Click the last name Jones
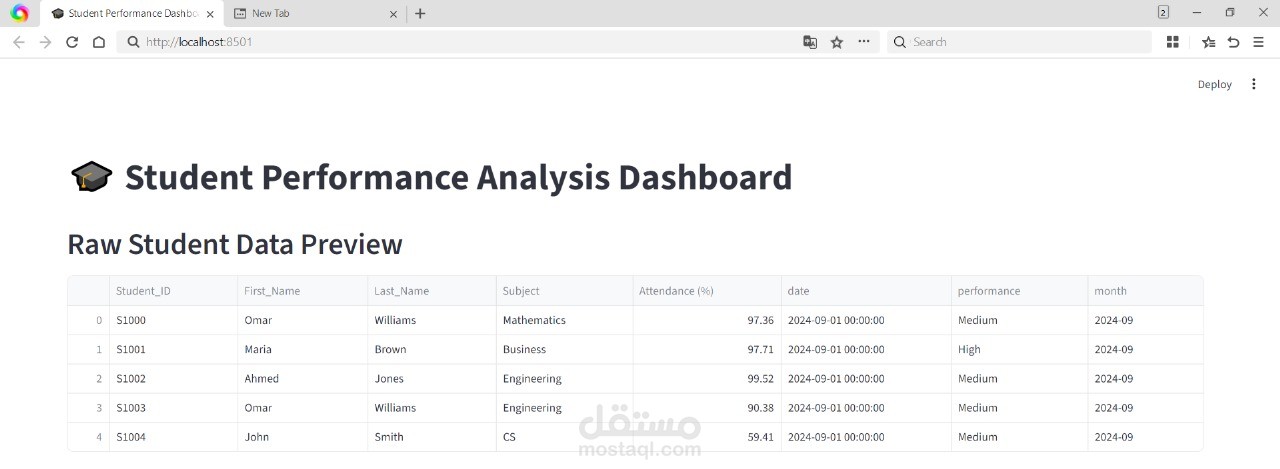1280x469 pixels. tap(432, 378)
